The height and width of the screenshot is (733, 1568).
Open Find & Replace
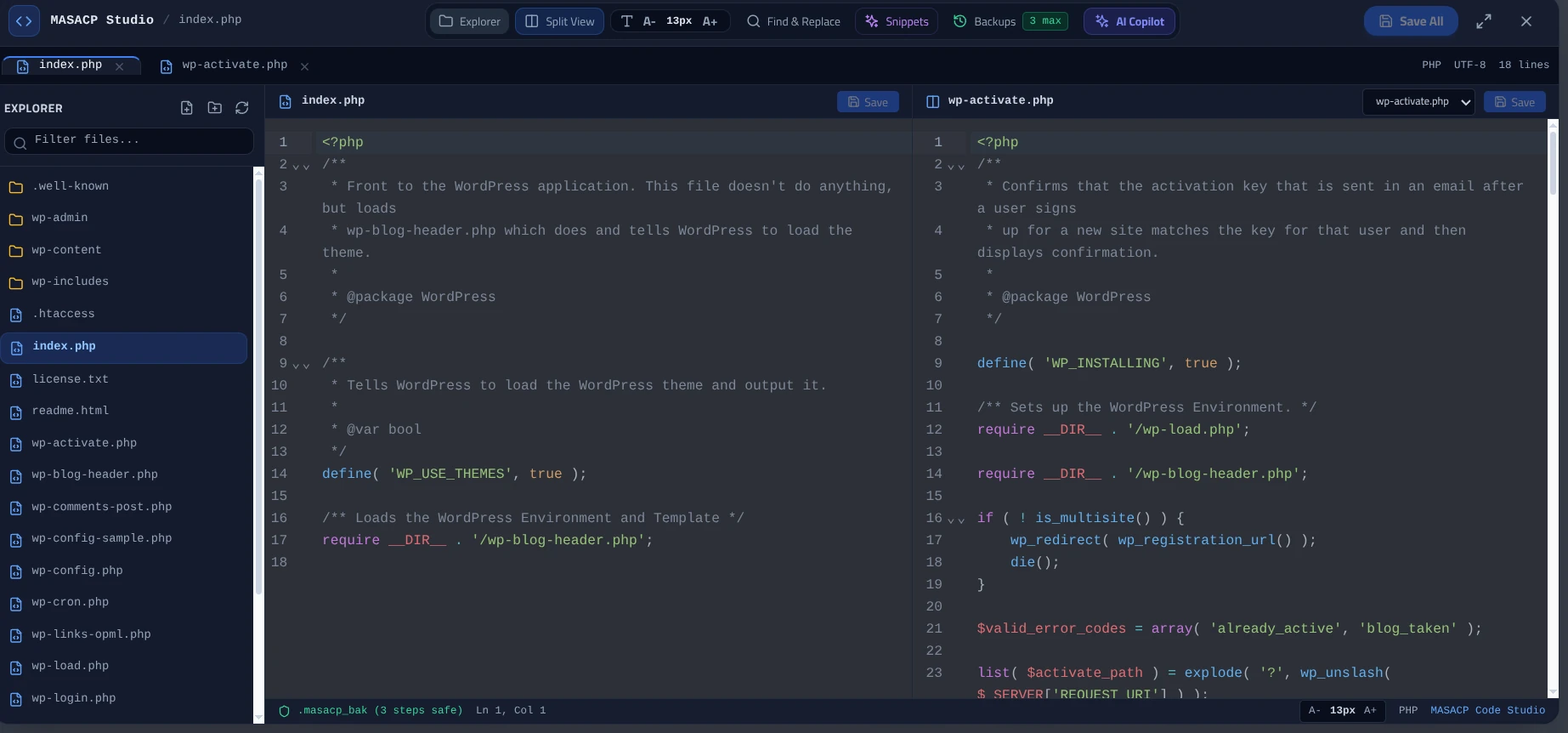pos(794,21)
